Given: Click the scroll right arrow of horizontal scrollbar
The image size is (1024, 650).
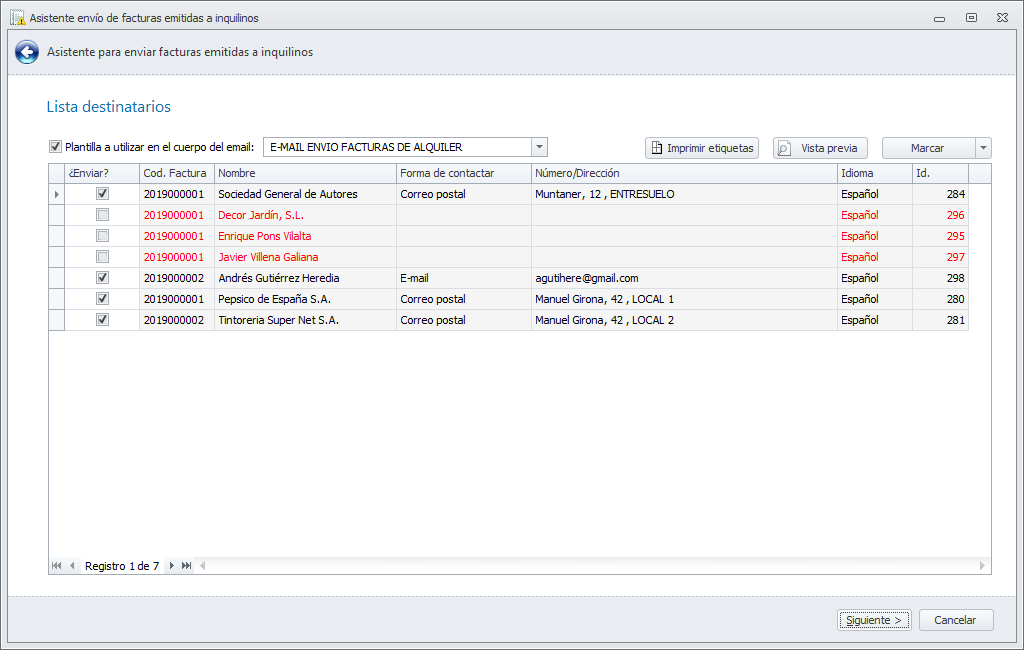Looking at the screenshot, I should (x=982, y=566).
